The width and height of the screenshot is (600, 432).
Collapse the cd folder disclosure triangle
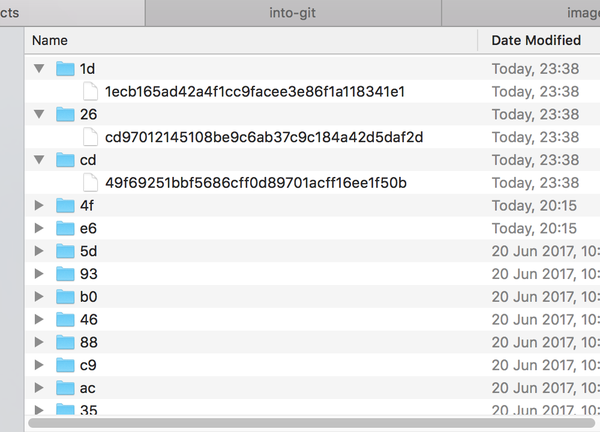40,160
